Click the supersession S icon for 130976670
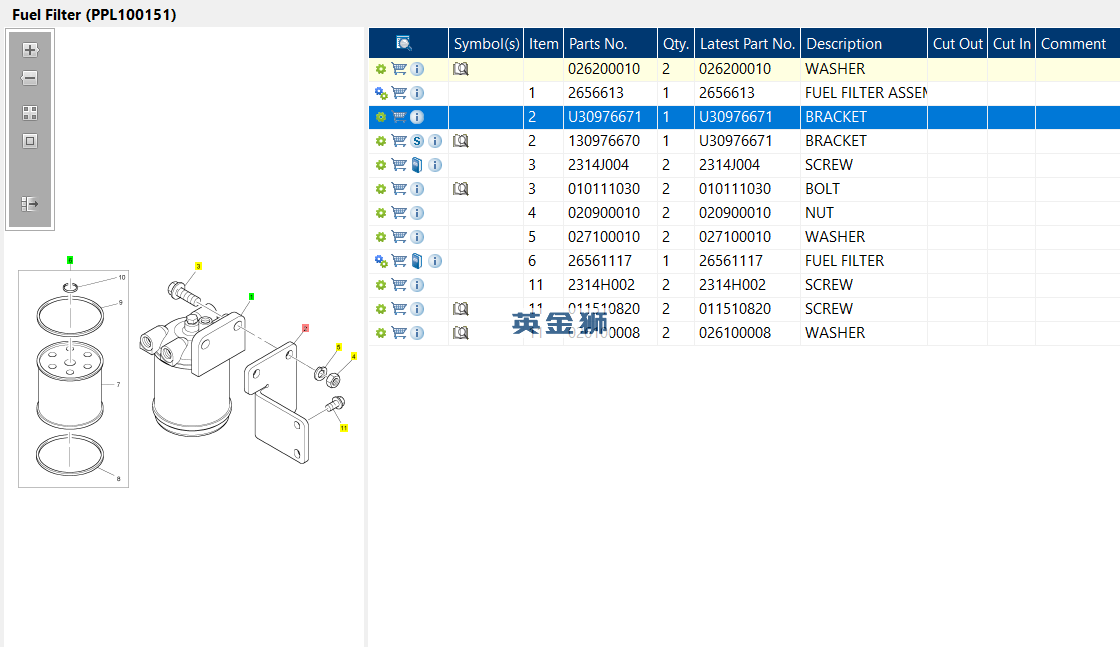 (417, 141)
